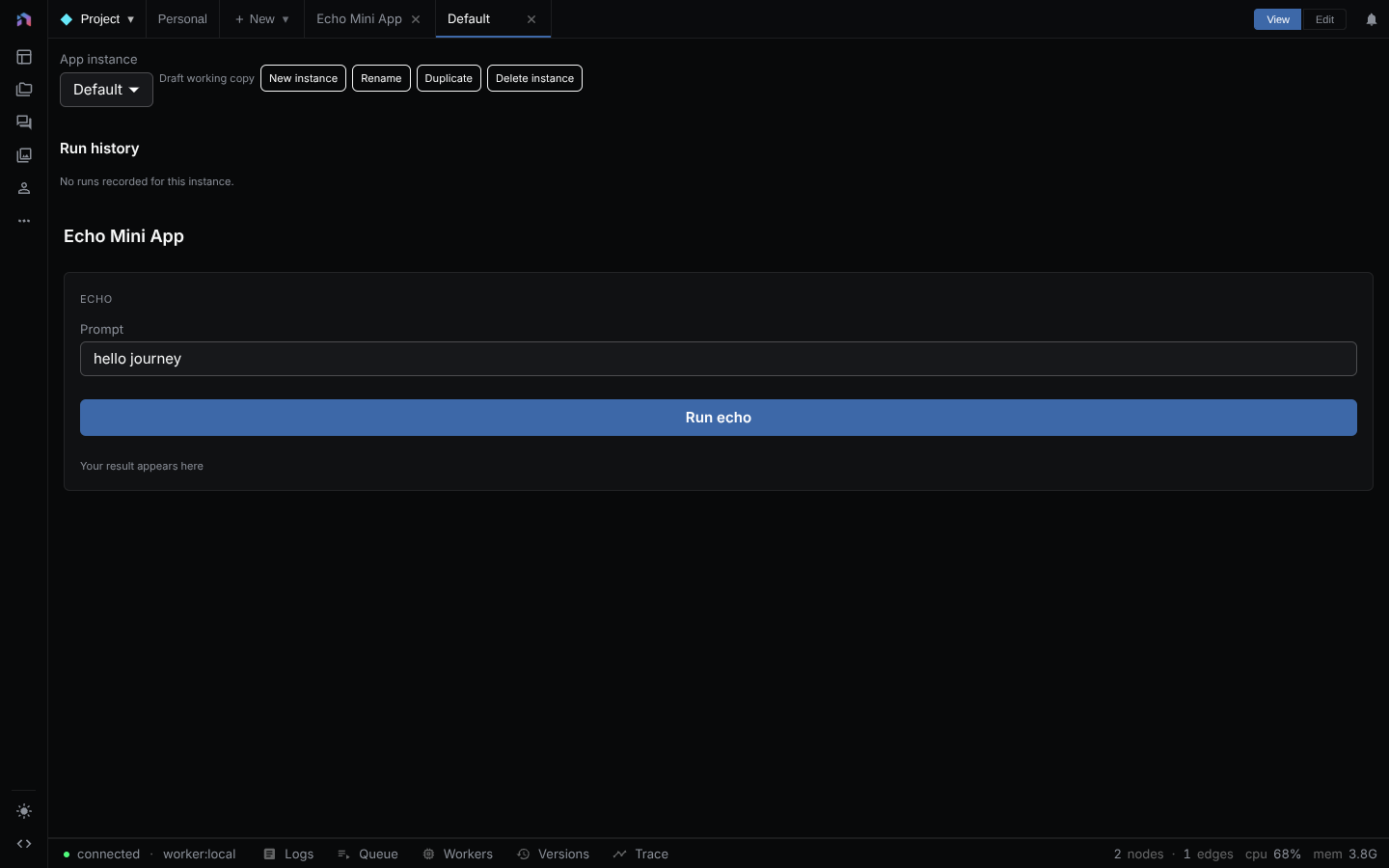The image size is (1389, 868).
Task: Close the Echo Mini App tab
Action: [x=416, y=19]
